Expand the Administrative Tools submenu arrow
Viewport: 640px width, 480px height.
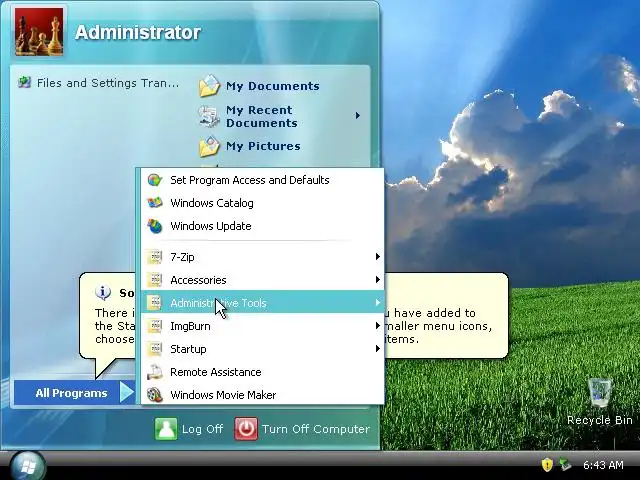tap(378, 302)
